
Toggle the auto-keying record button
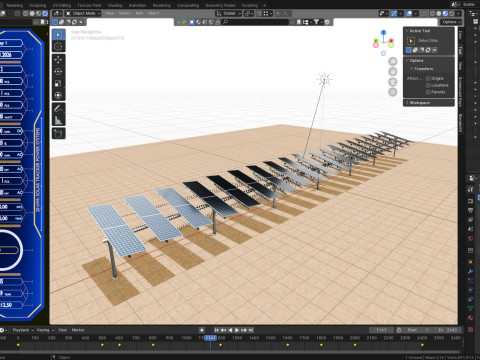click(202, 330)
